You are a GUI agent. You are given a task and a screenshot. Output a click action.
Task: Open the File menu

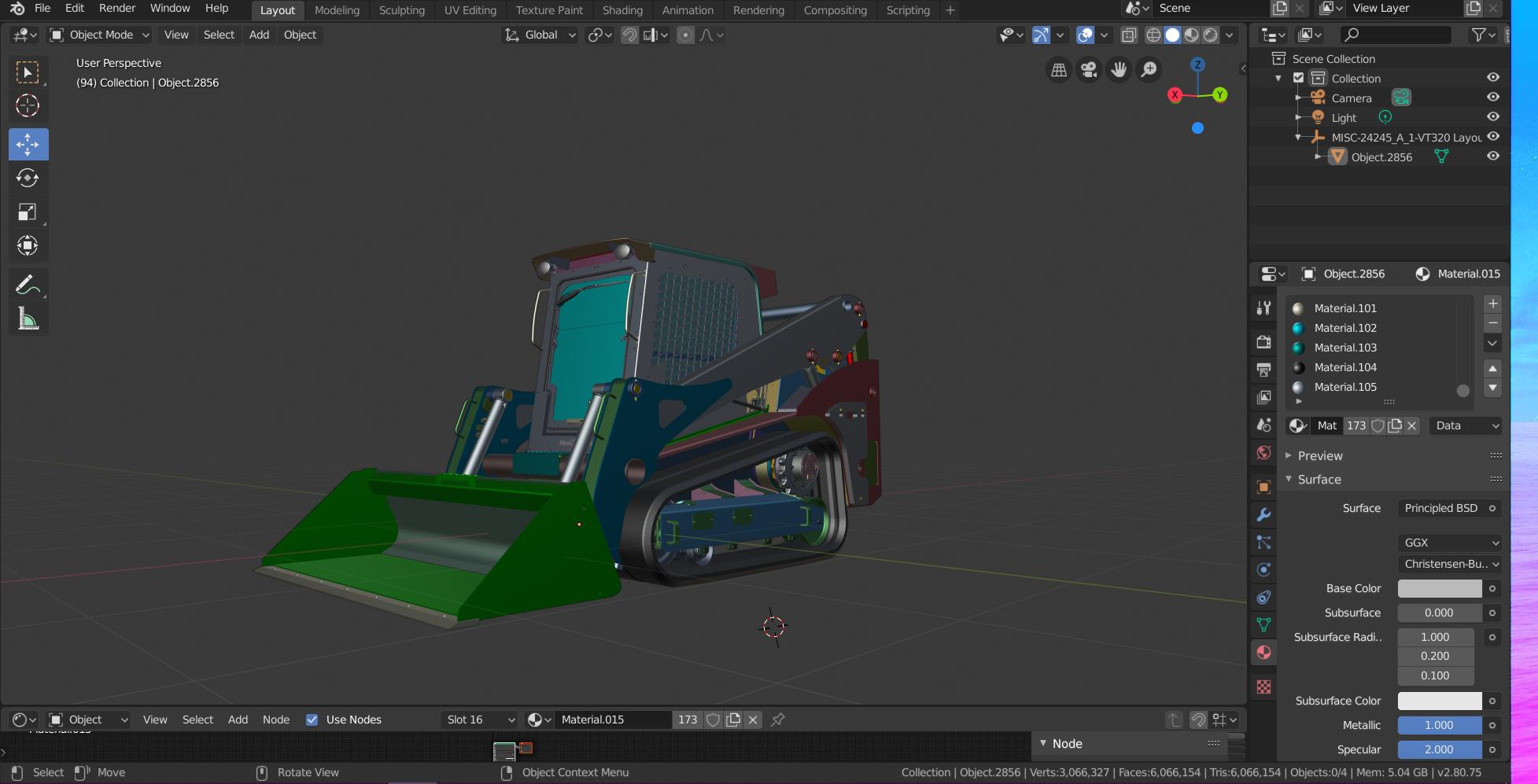(42, 8)
